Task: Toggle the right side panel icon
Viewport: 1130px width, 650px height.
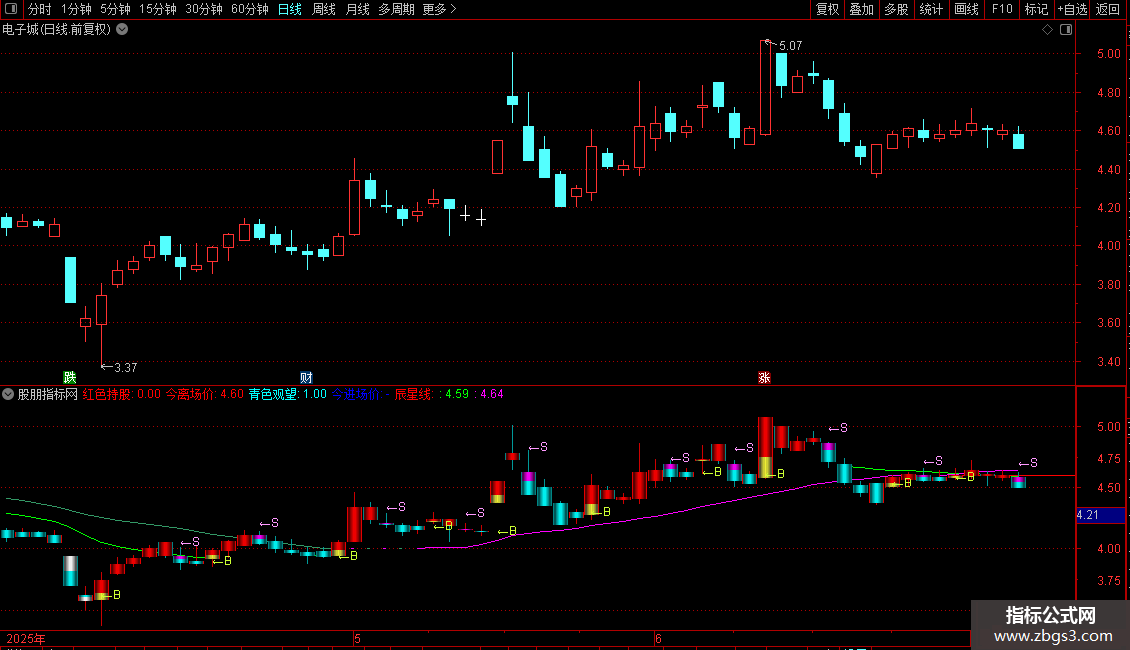Action: coord(1066,30)
